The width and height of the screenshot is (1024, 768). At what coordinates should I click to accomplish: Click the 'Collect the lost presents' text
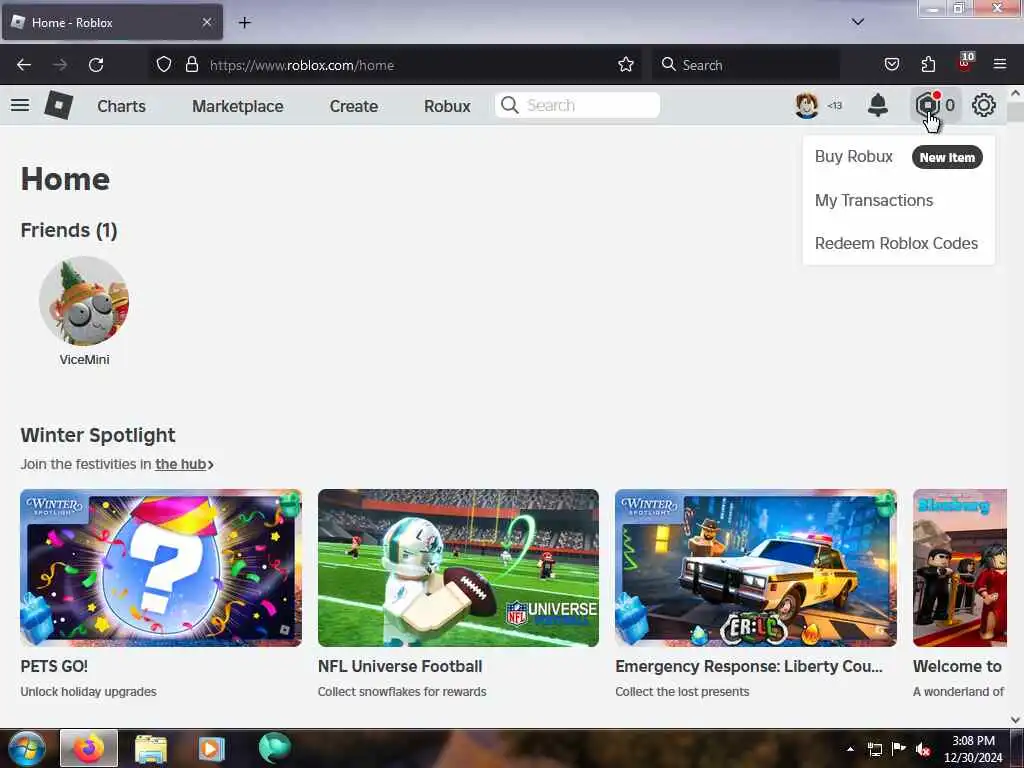tap(682, 692)
